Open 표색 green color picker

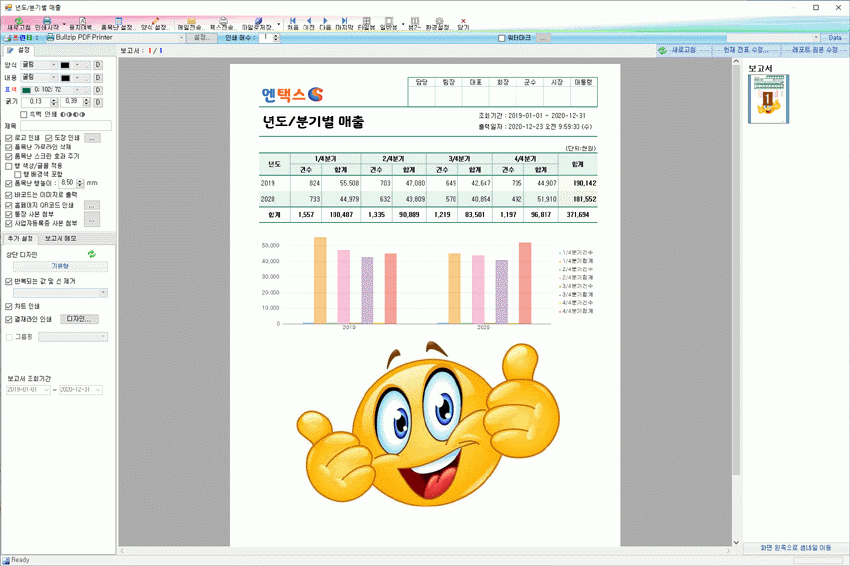26,90
